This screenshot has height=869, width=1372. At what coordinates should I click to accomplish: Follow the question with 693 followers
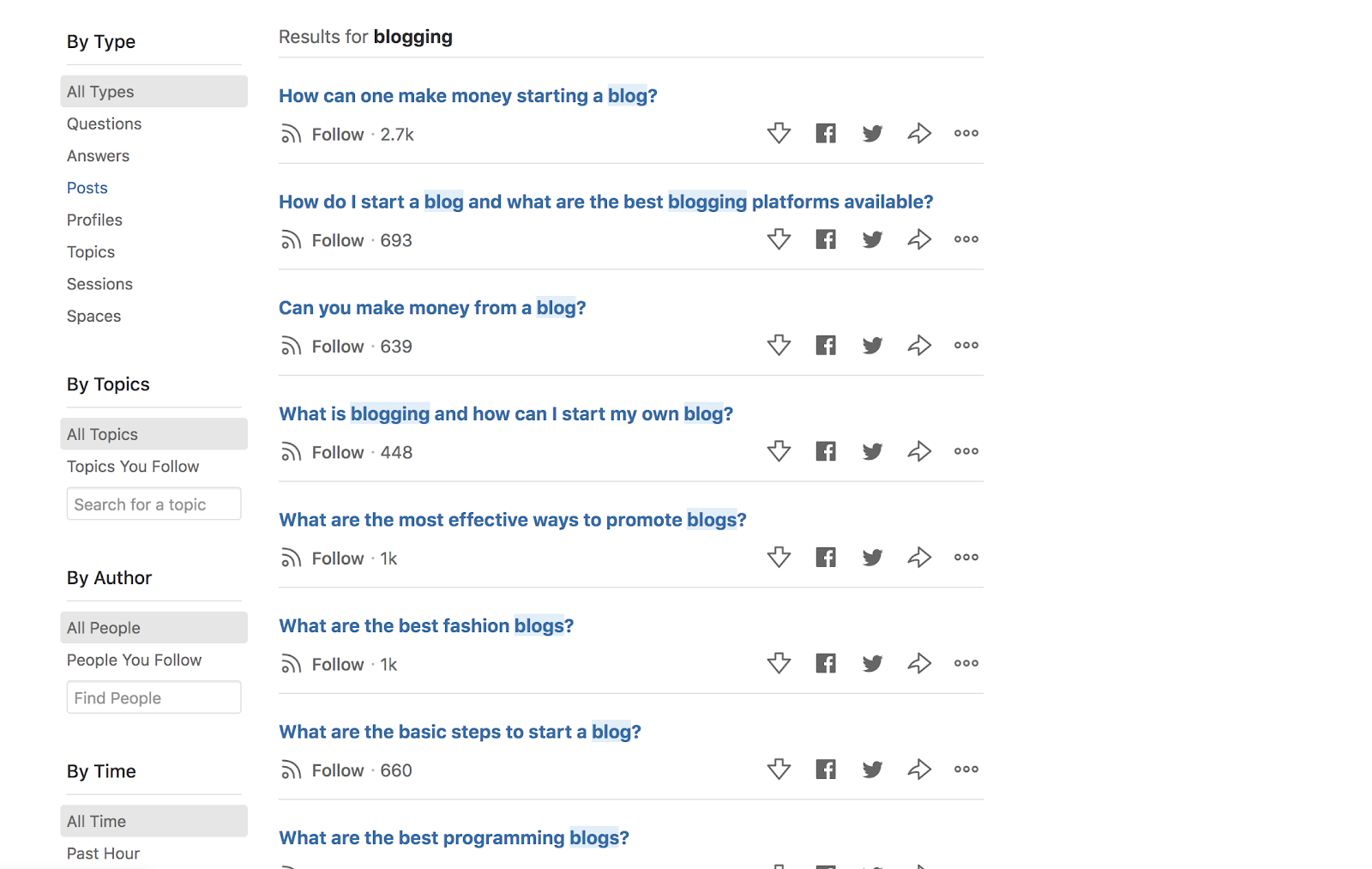(337, 240)
